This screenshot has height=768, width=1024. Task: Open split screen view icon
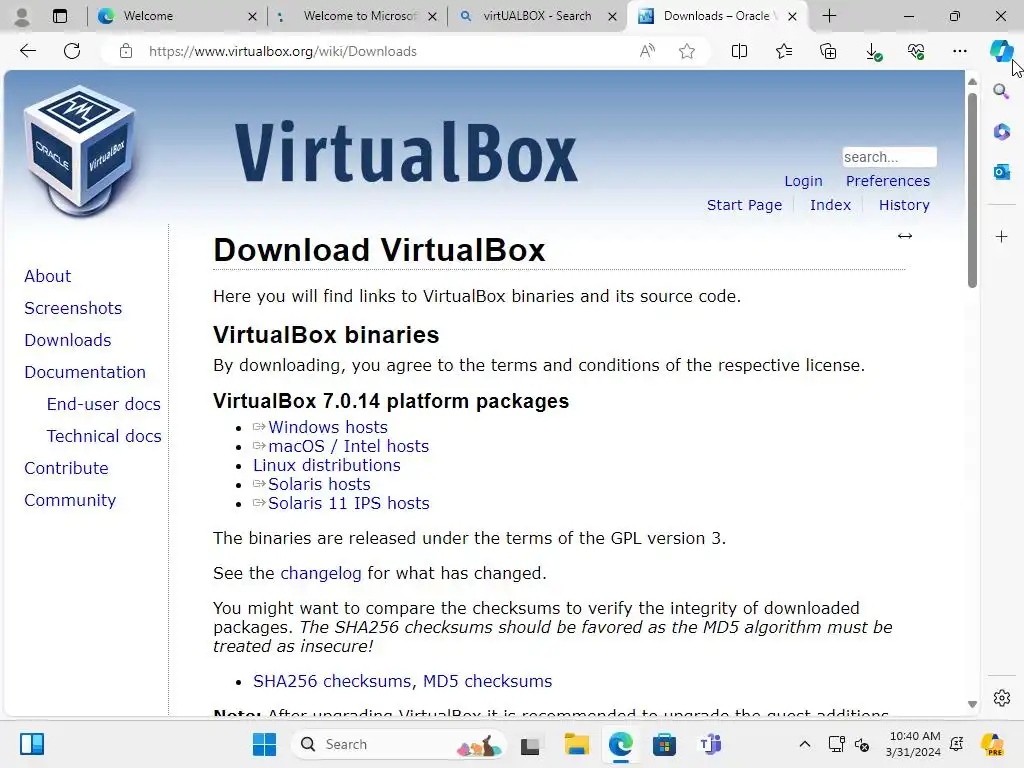[x=739, y=51]
